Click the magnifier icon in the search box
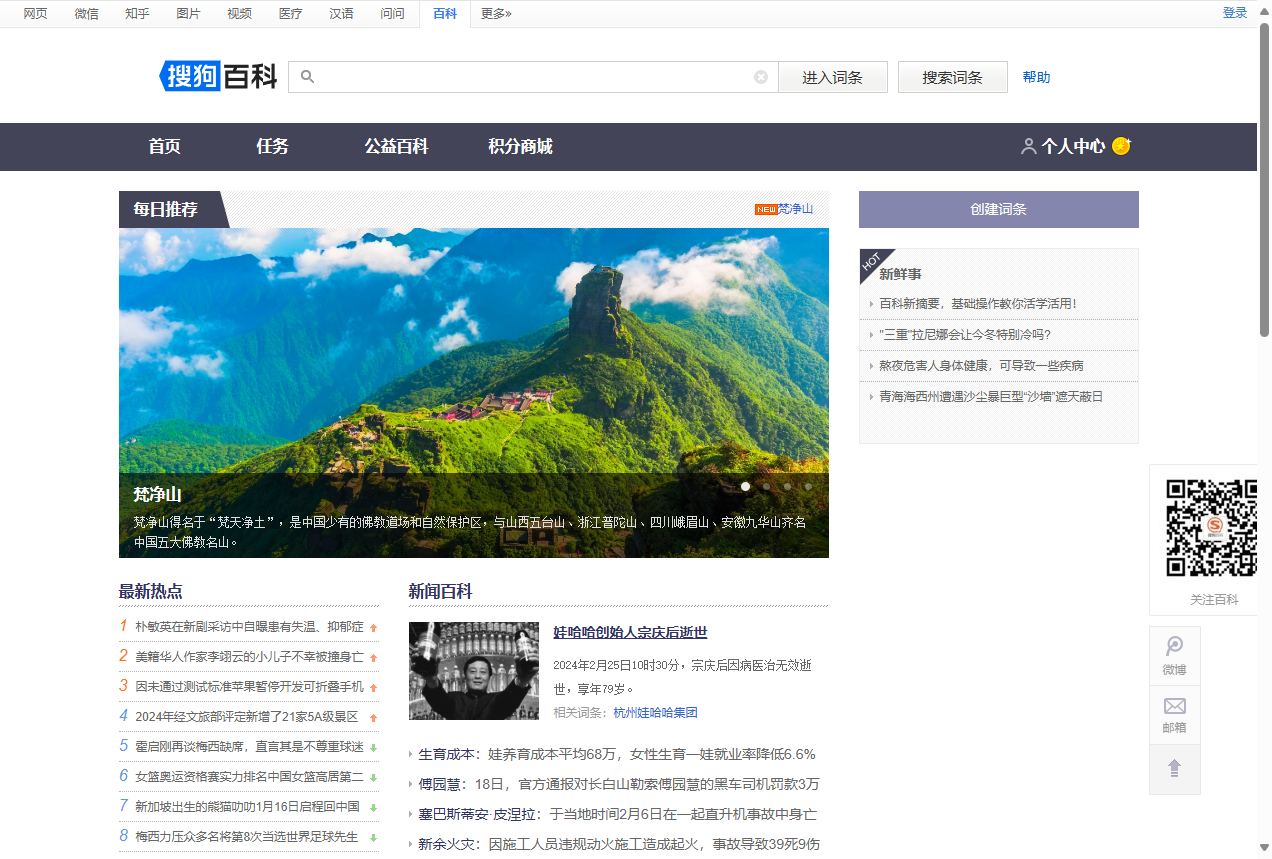The width and height of the screenshot is (1272, 859). [x=307, y=76]
